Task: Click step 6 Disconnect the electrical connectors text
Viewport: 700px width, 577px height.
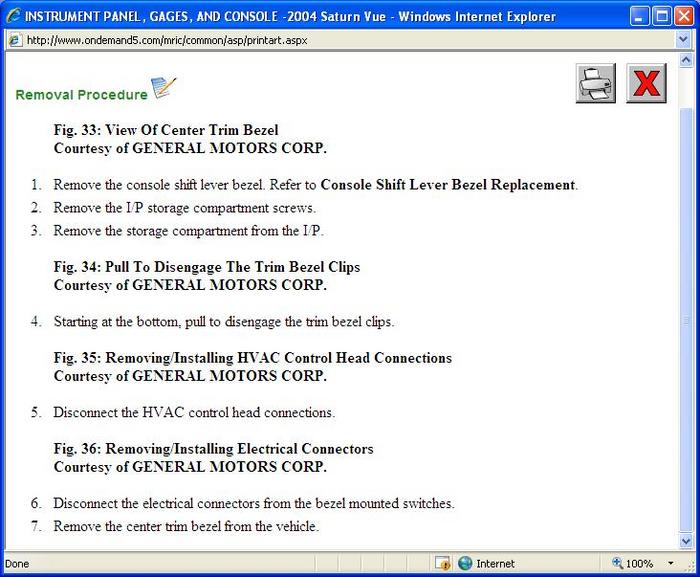Action: pyautogui.click(x=254, y=503)
